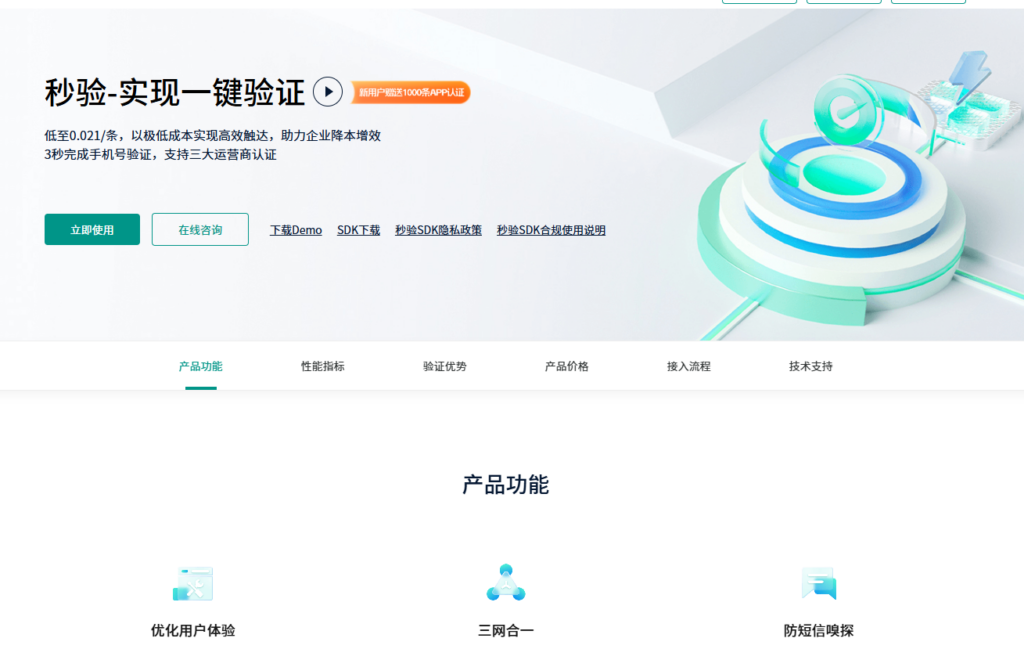The height and width of the screenshot is (649, 1024).
Task: Click the SDK下载 link
Action: [358, 229]
